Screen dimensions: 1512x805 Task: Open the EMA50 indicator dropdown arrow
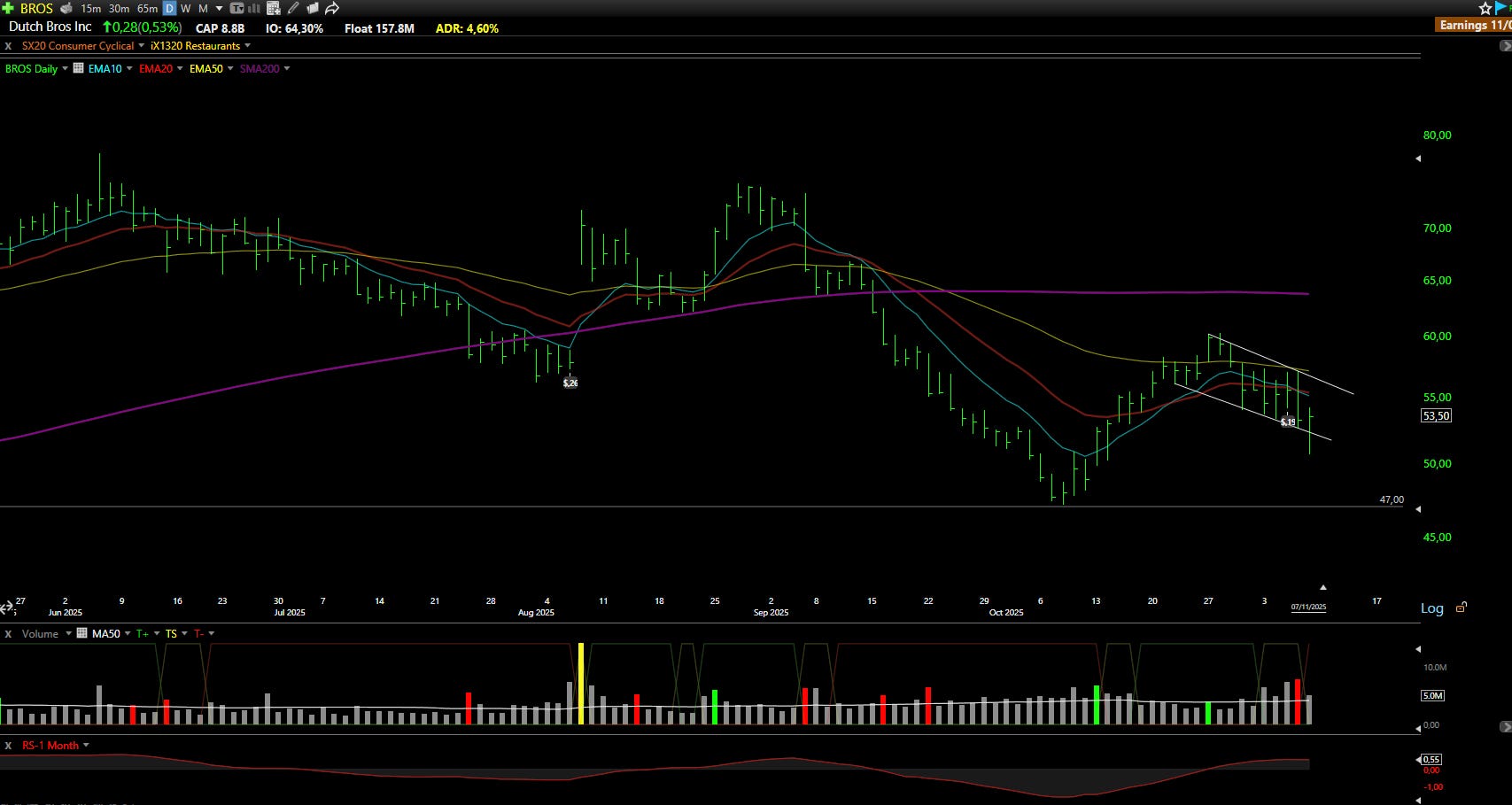tap(230, 68)
